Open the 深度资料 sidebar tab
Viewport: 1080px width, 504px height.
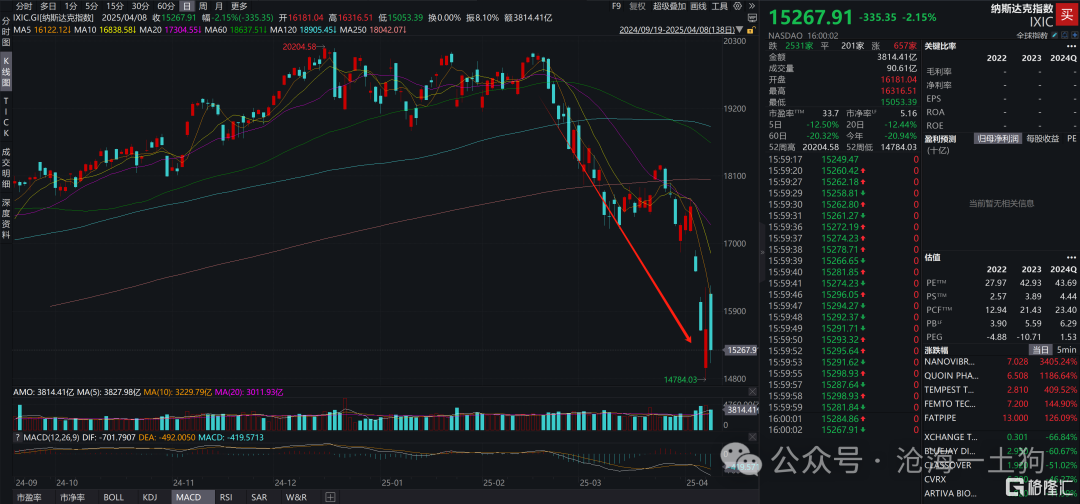[6, 218]
